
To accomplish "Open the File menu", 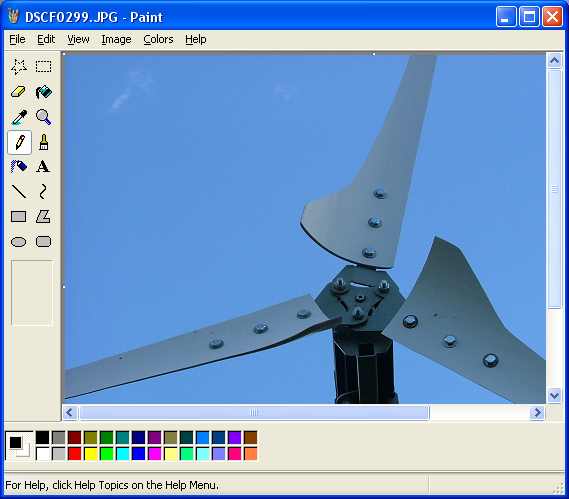I will coord(17,39).
